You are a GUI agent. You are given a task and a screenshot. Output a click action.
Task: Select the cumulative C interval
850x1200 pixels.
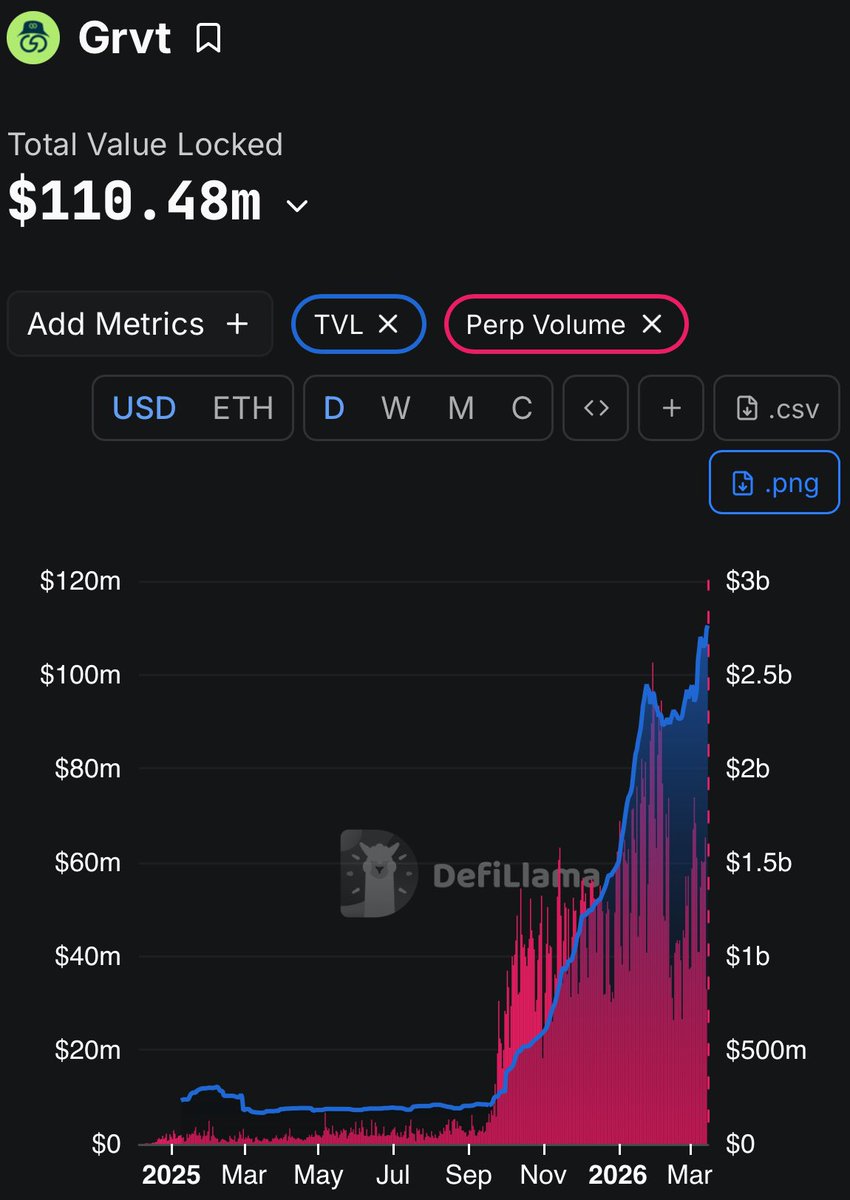[522, 408]
